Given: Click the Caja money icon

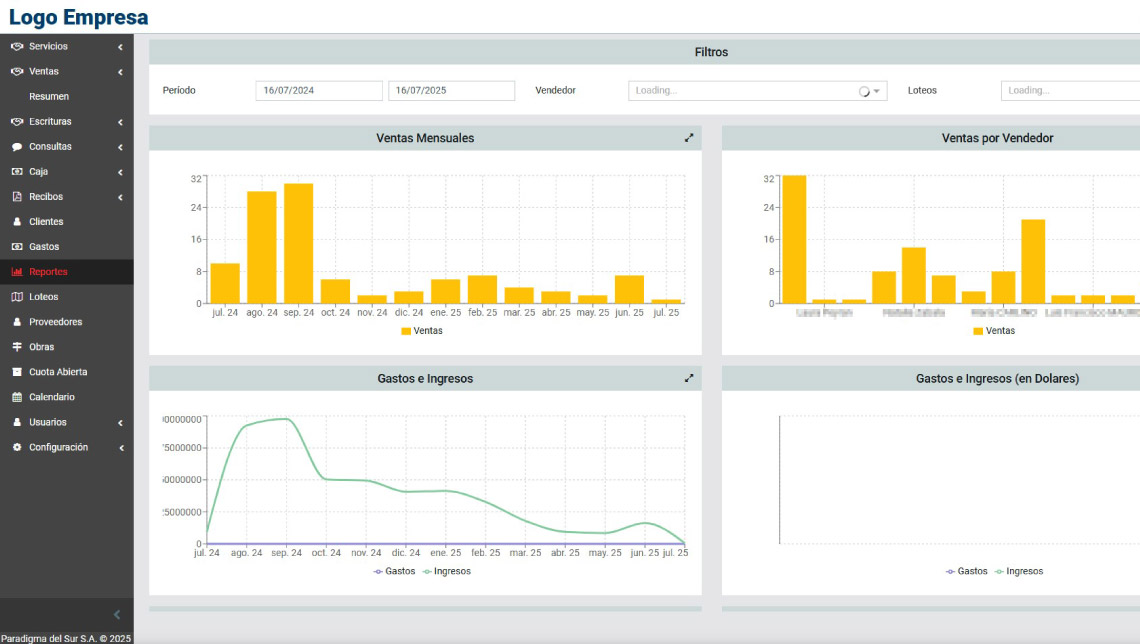Looking at the screenshot, I should [x=17, y=172].
